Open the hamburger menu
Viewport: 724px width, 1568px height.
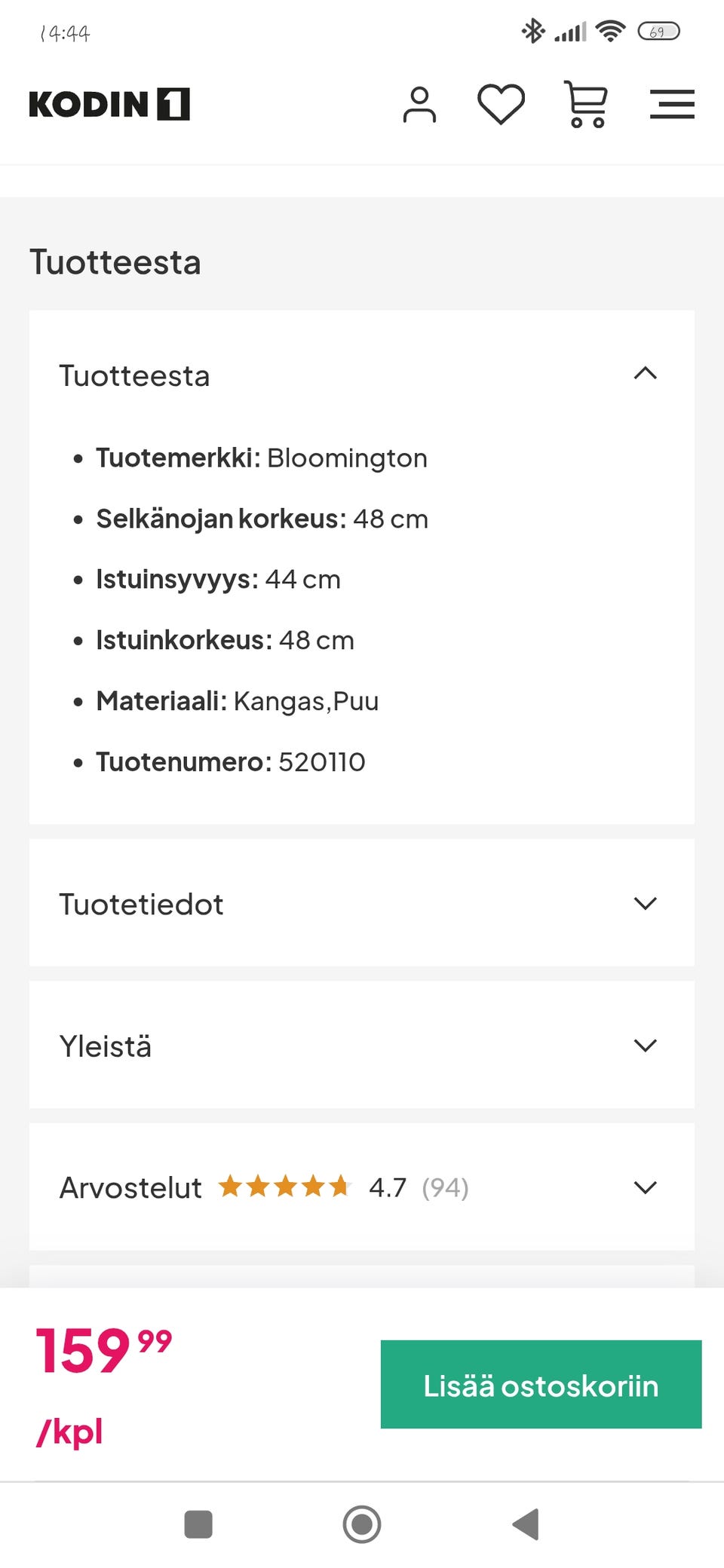tap(671, 104)
